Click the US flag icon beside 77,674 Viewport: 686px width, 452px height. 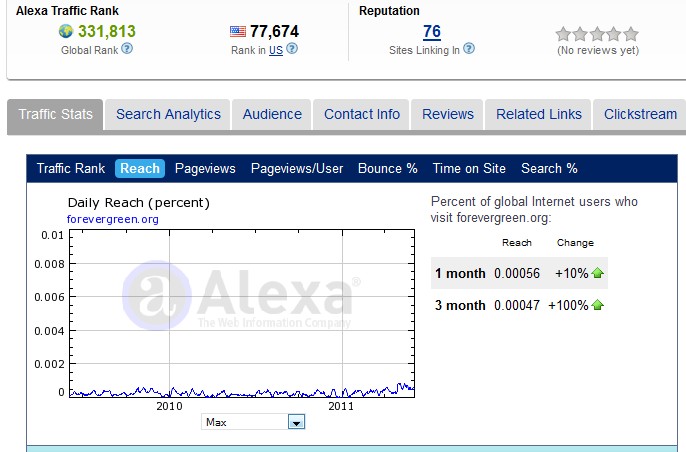[x=238, y=32]
